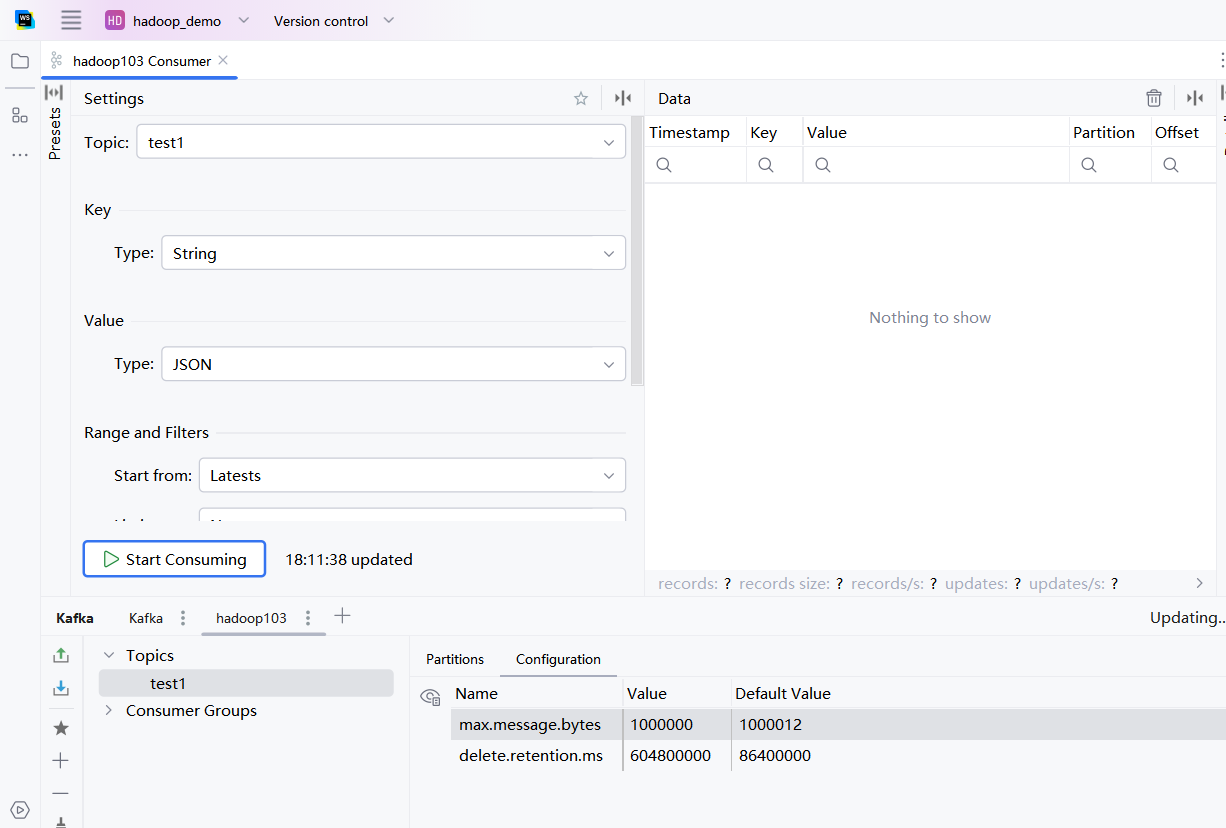
Task: Expand the Consumer Groups tree node
Action: [109, 710]
